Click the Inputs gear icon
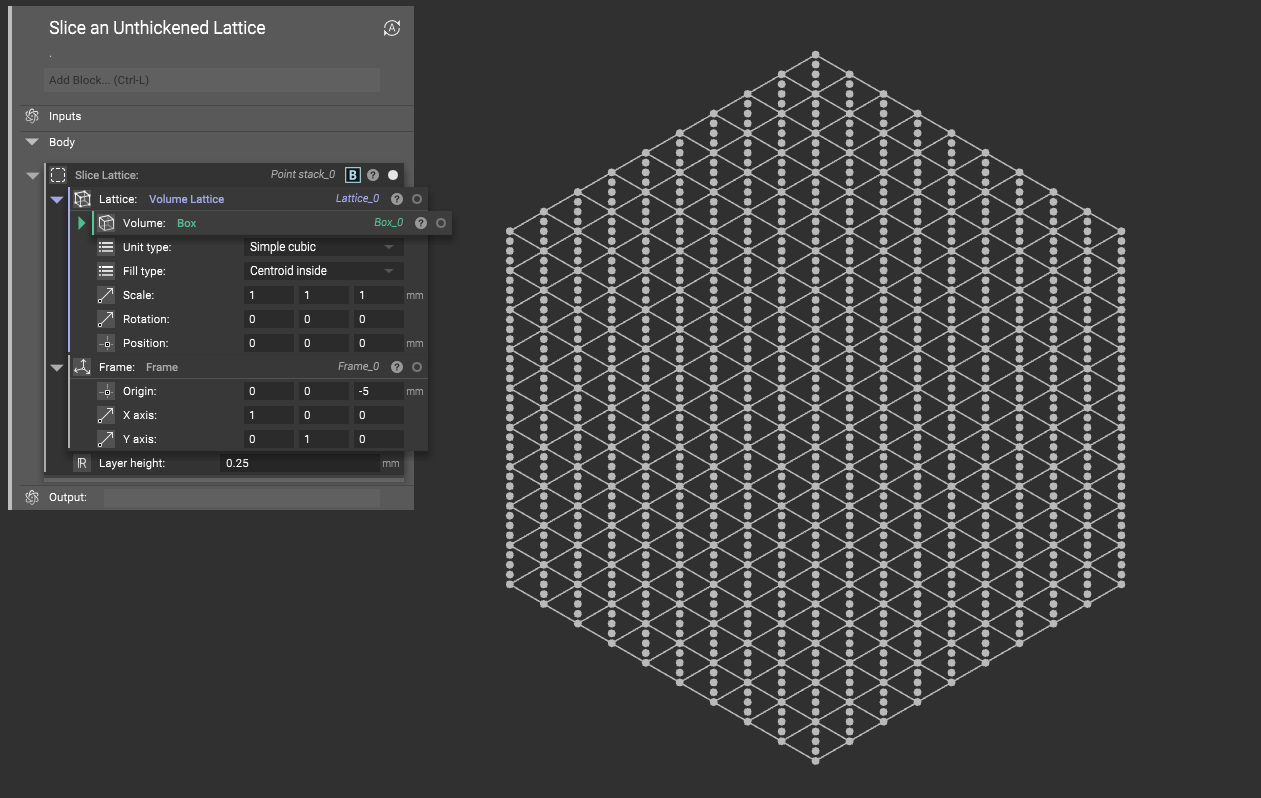Screen dimensions: 1261x798 pos(32,116)
